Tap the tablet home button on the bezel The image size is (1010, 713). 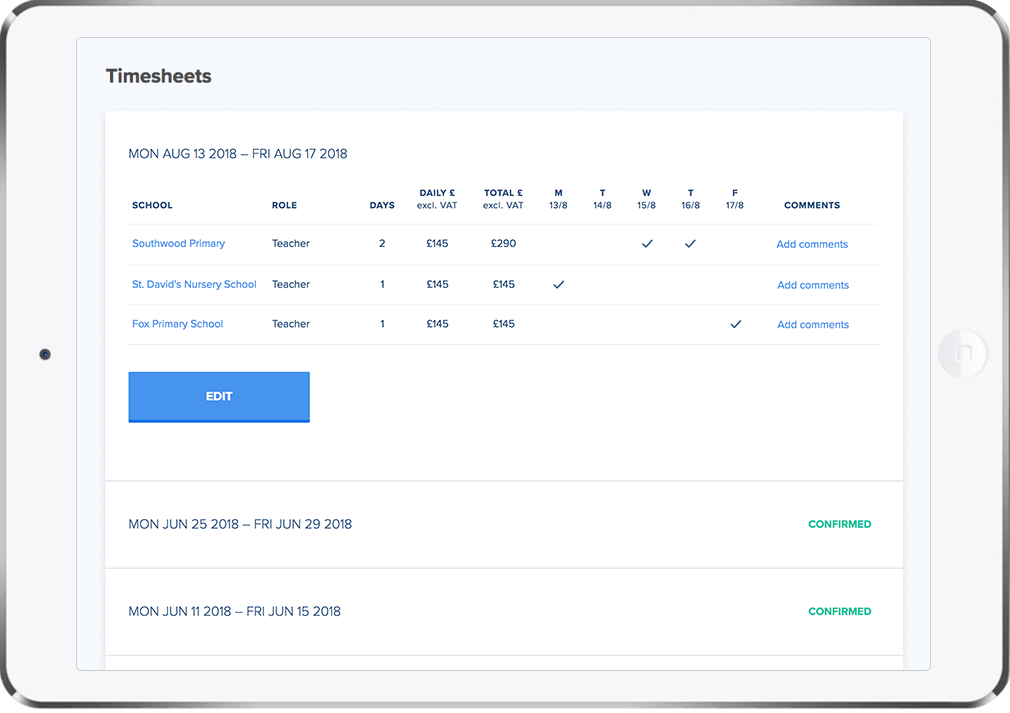click(963, 353)
